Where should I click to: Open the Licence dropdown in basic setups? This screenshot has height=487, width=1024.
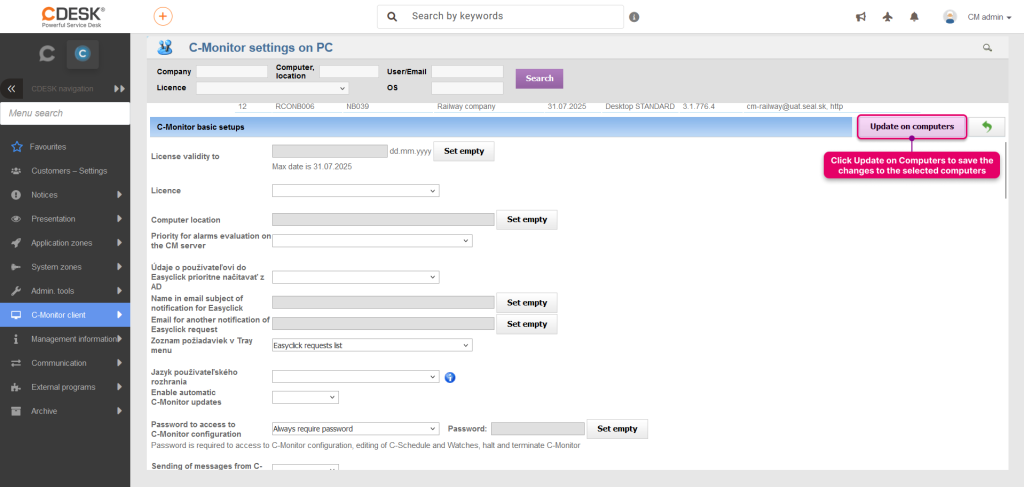[x=355, y=191]
